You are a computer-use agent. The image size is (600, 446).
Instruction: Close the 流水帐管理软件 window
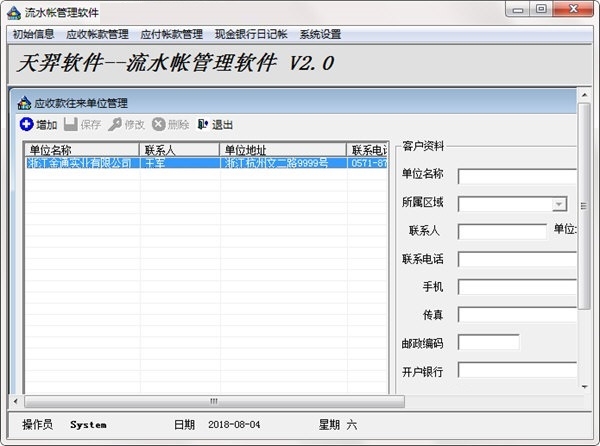[x=573, y=9]
